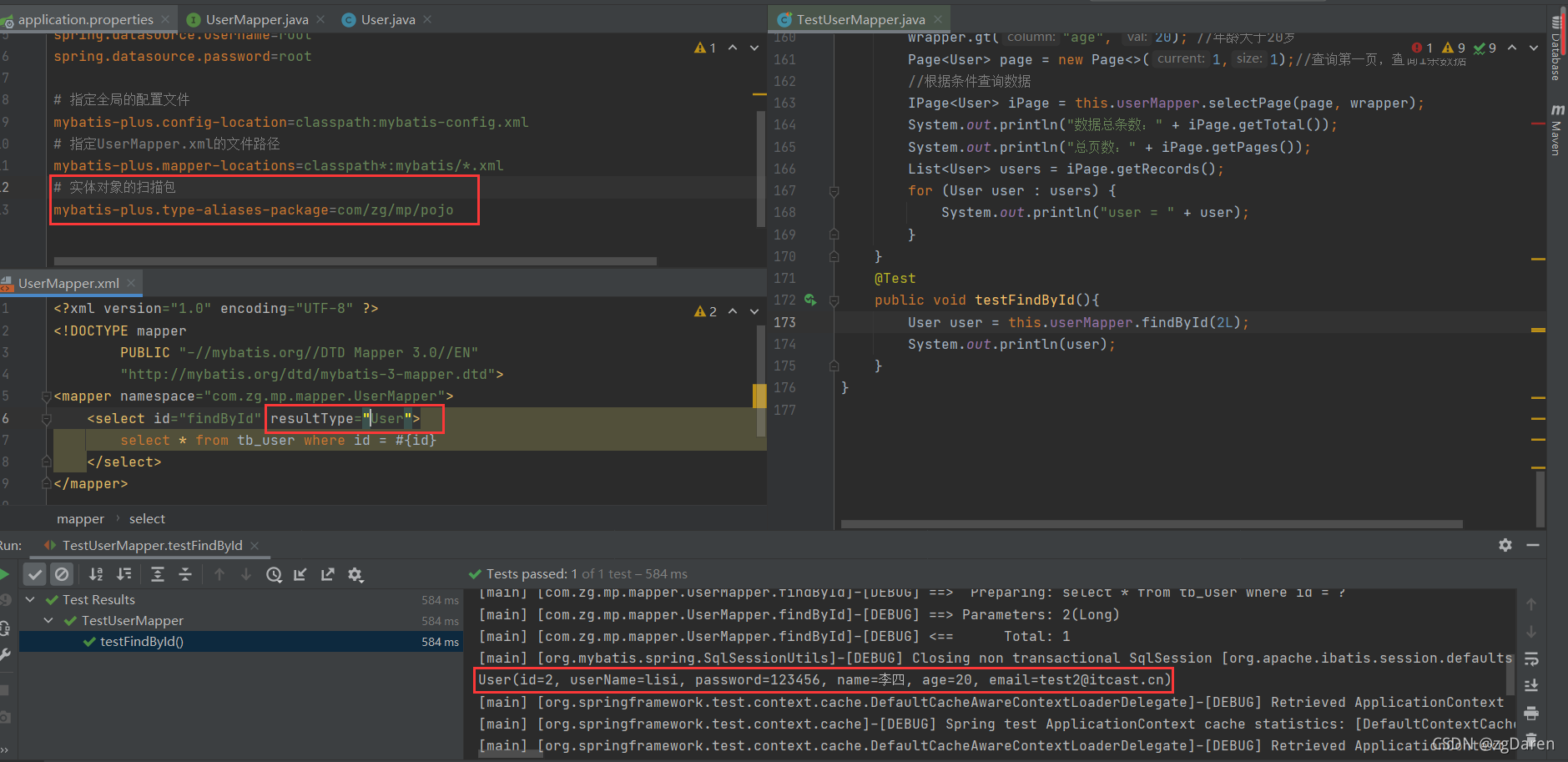Image resolution: width=1568 pixels, height=762 pixels.
Task: Toggle Show Passed tests checkmark button
Action: pos(35,574)
